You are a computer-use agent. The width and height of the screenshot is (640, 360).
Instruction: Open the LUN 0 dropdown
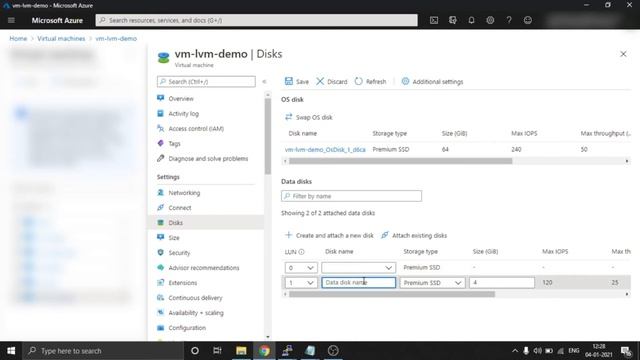pyautogui.click(x=301, y=268)
